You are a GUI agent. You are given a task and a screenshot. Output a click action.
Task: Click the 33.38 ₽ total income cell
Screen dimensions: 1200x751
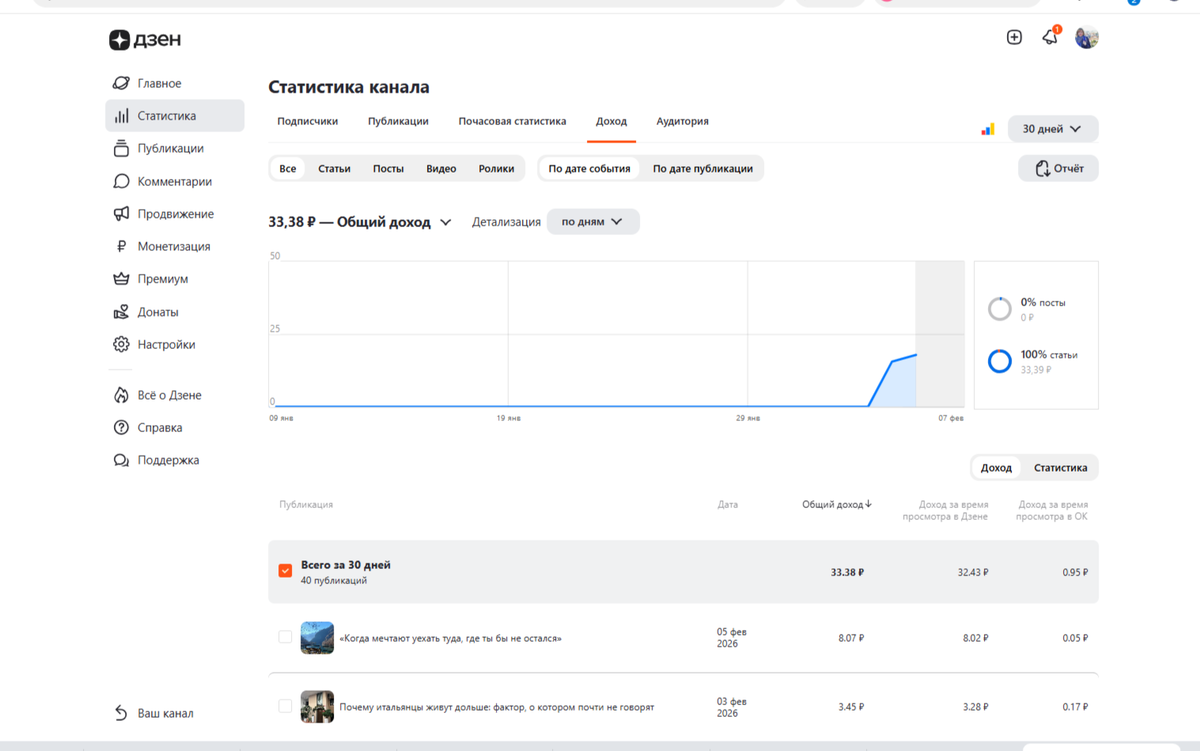click(847, 572)
